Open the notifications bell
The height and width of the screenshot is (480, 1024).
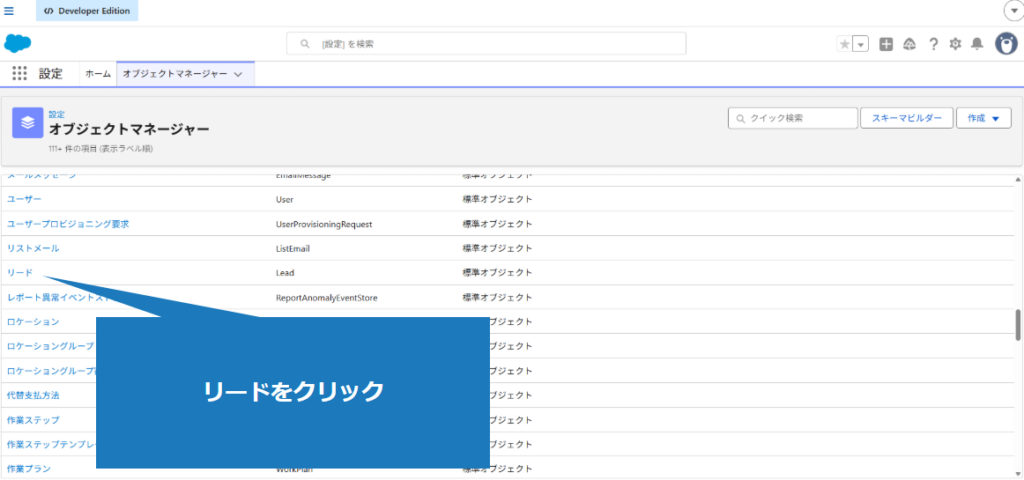[x=977, y=44]
